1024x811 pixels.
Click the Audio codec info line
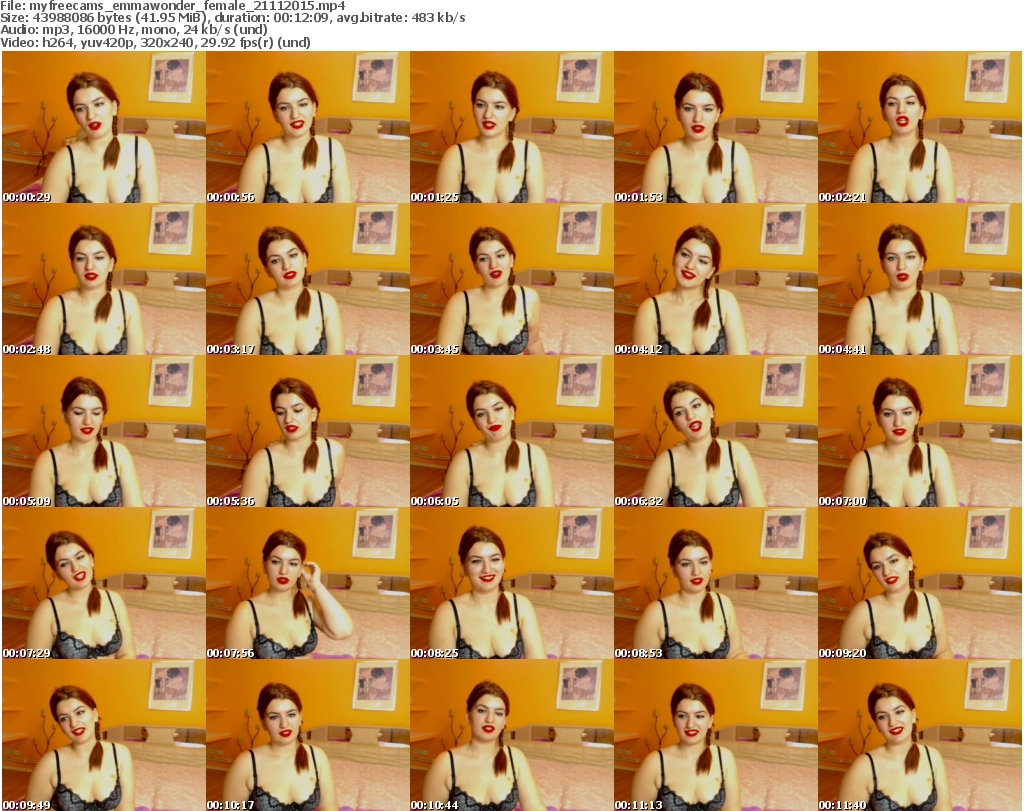pos(133,30)
